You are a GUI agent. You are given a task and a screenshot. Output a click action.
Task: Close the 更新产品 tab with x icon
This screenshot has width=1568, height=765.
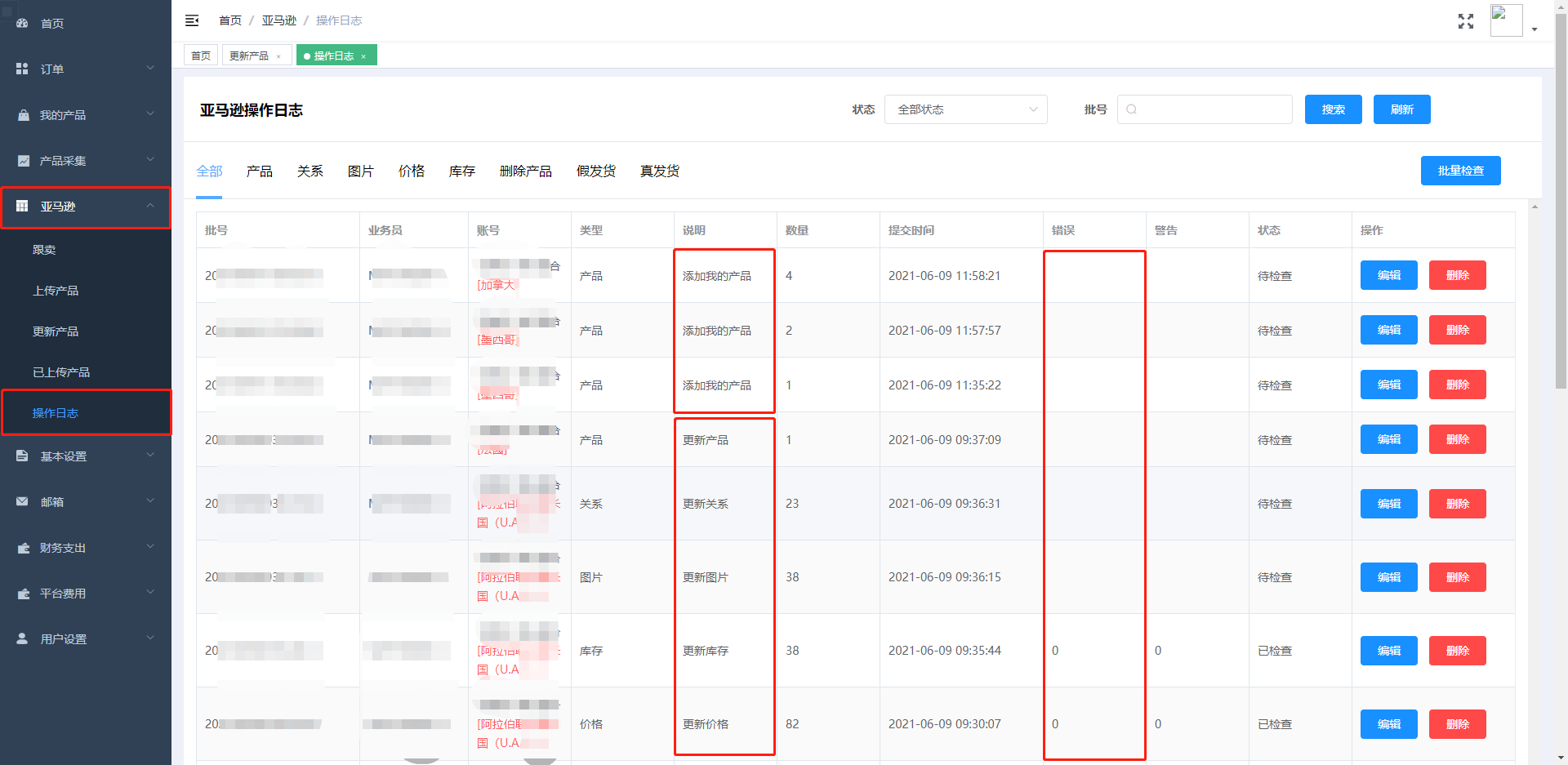coord(278,56)
